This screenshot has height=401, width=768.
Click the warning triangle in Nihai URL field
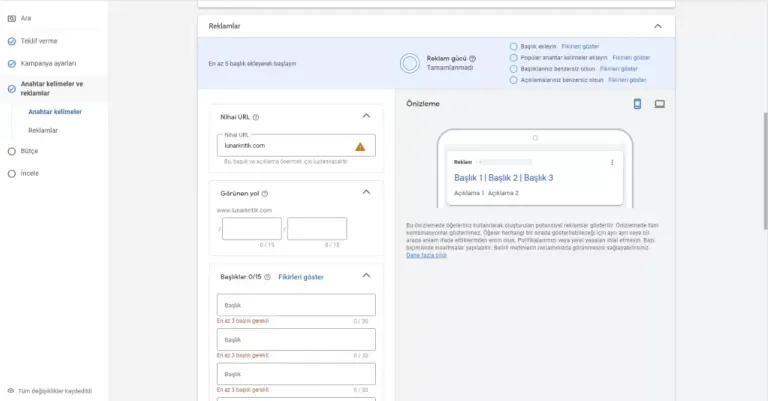pyautogui.click(x=360, y=146)
